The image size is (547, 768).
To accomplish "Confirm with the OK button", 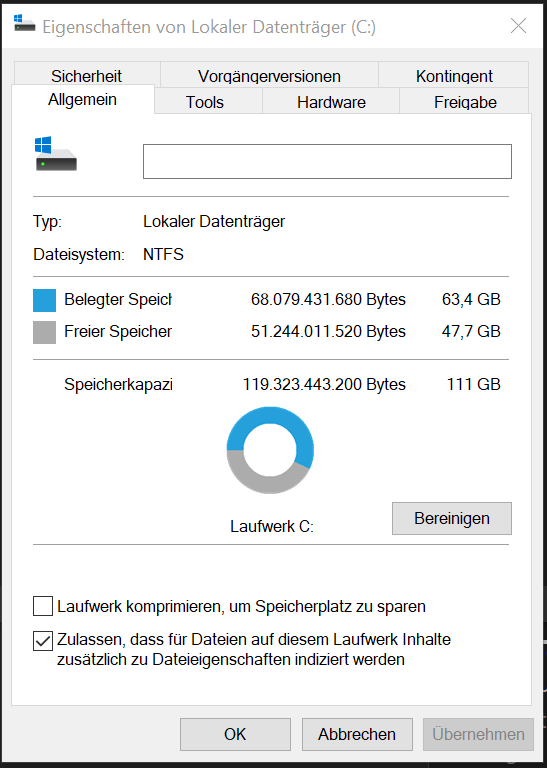I will (235, 734).
